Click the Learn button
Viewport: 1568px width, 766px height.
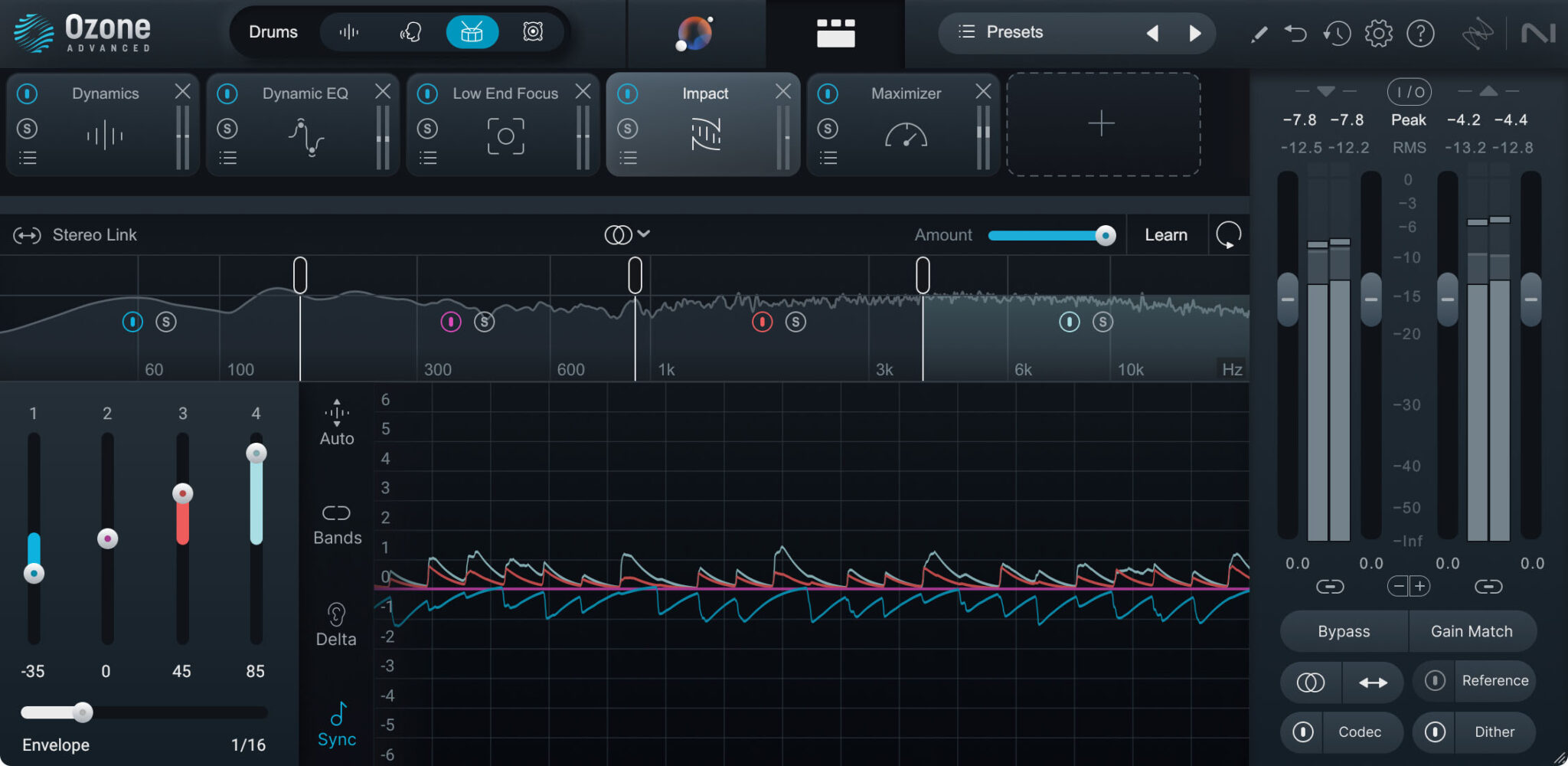click(x=1166, y=234)
